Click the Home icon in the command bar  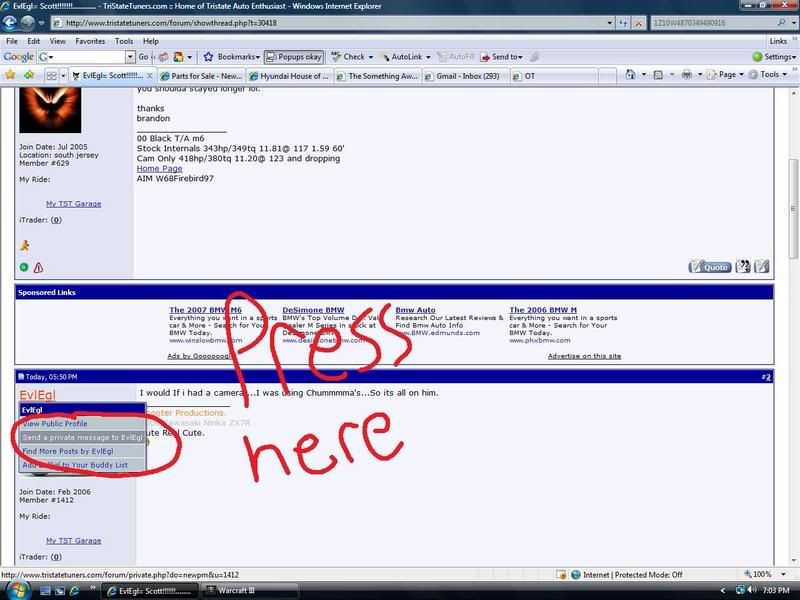coord(631,74)
